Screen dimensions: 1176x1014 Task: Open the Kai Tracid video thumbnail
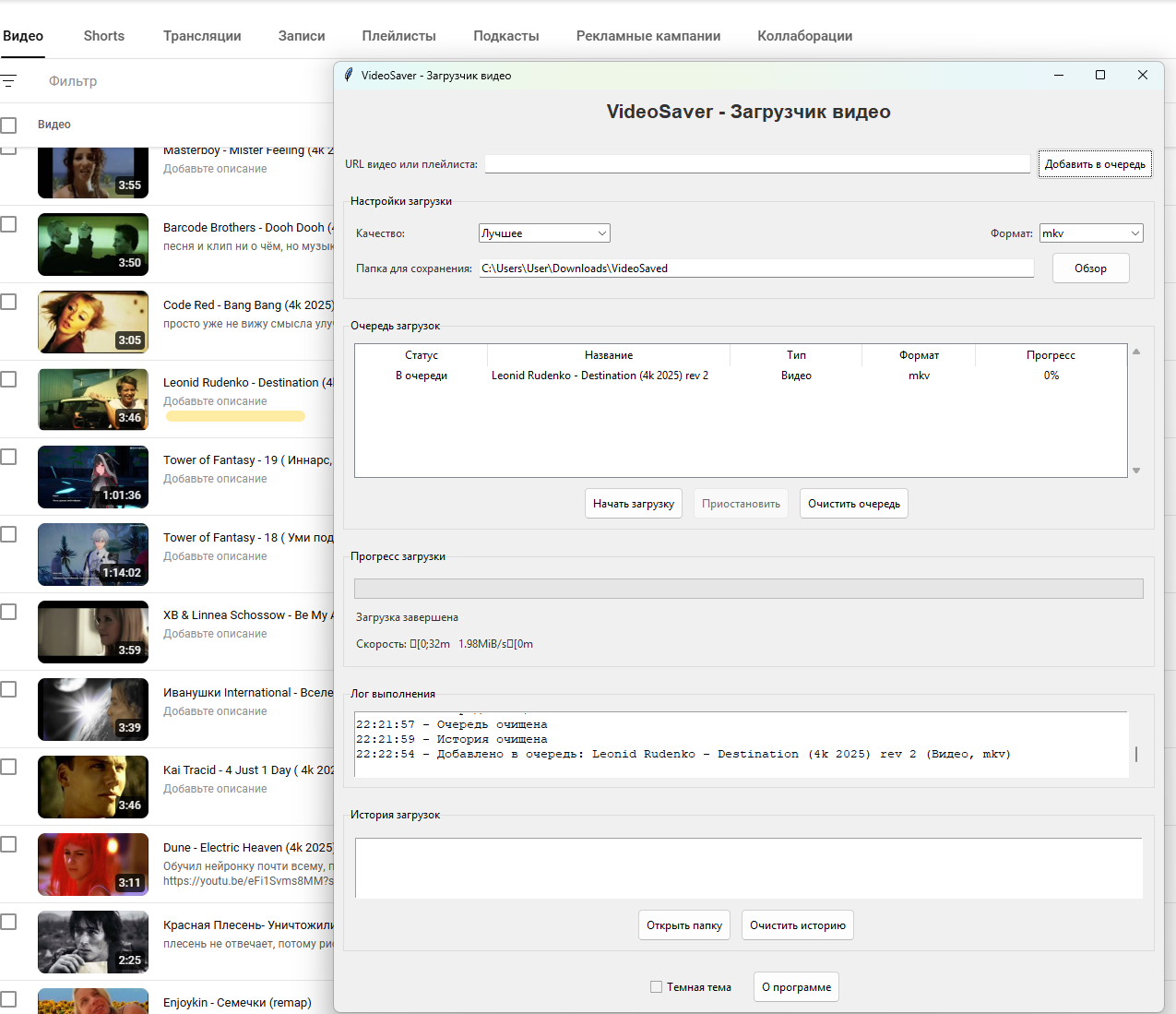(x=93, y=787)
